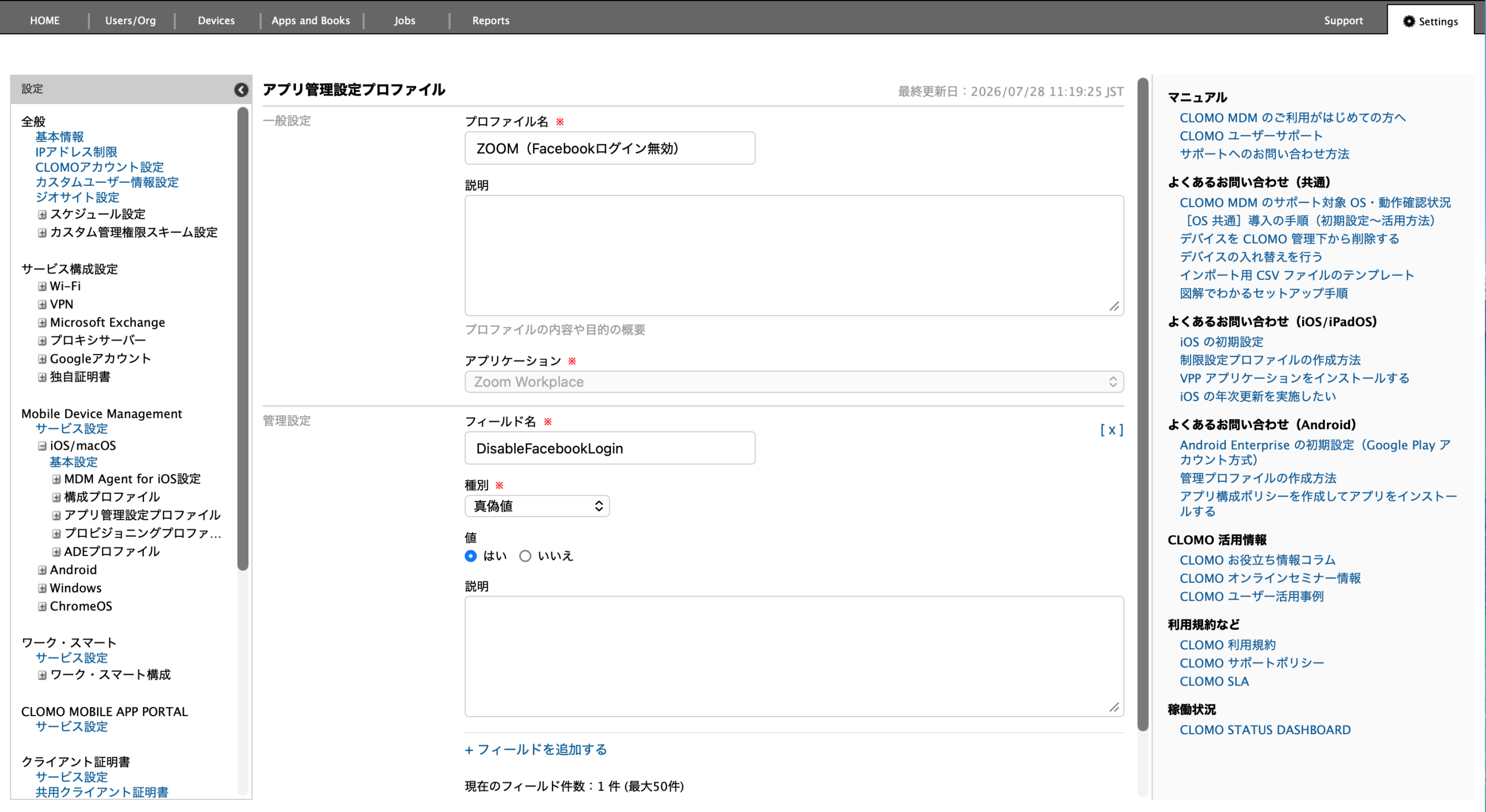This screenshot has width=1486, height=812.
Task: Open the CLOMO お役立ち情報コラム link
Action: click(x=1258, y=560)
